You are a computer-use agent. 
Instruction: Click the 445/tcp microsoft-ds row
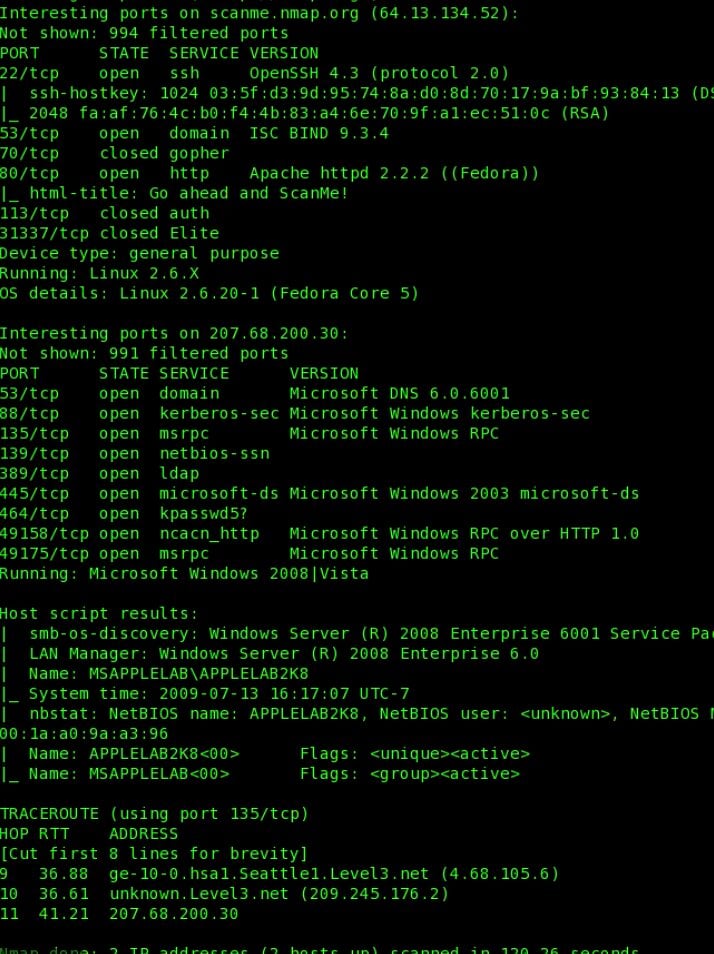[319, 493]
